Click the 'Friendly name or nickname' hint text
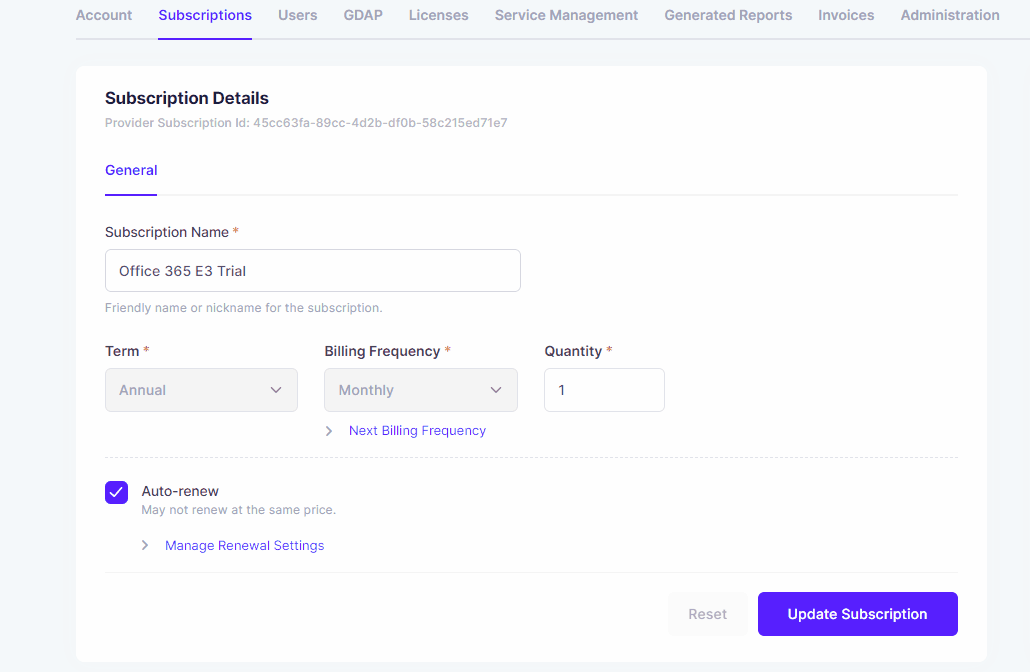This screenshot has width=1030, height=672. click(243, 308)
